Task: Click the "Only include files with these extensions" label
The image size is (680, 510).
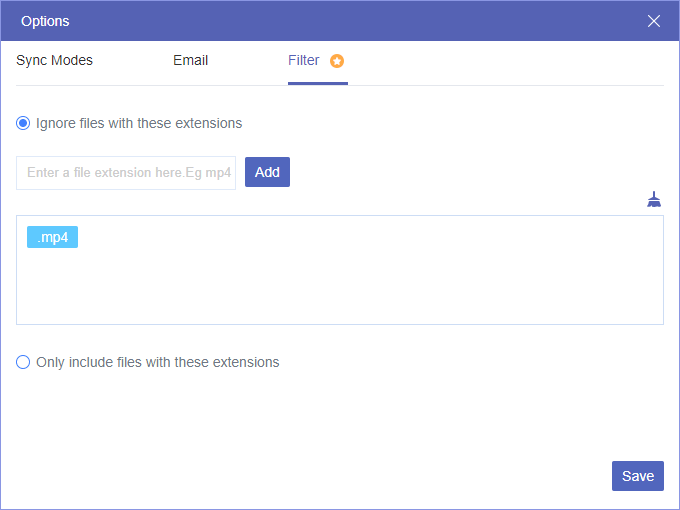Action: point(157,362)
